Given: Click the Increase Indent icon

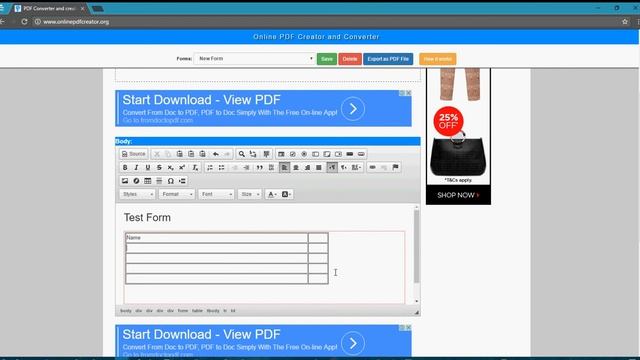Looking at the screenshot, I should 246,167.
